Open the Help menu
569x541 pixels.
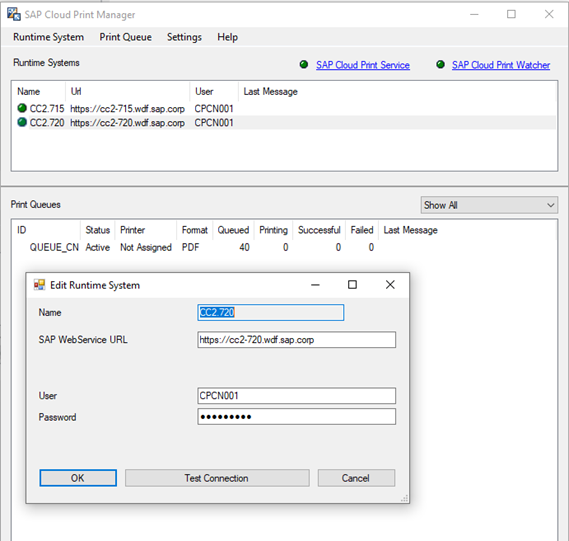pos(228,37)
